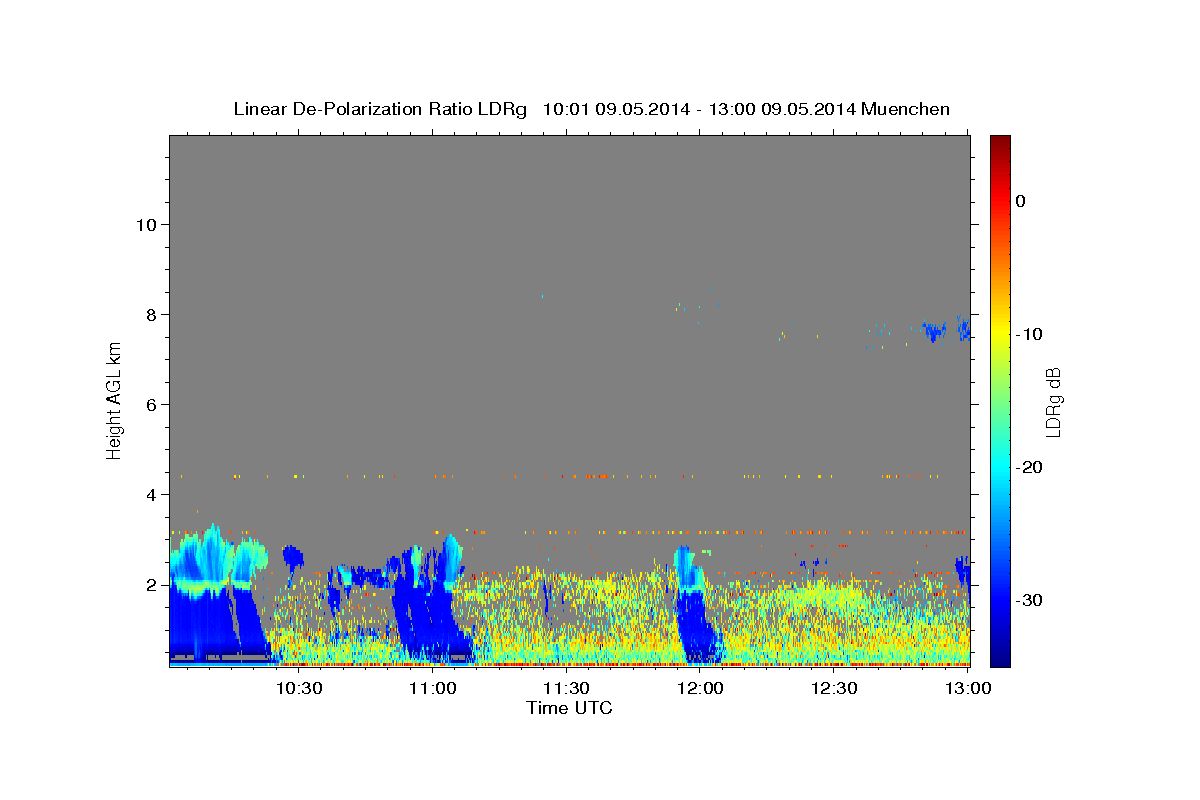The width and height of the screenshot is (1200, 800).
Task: Click the height tick label 6
Action: (150, 405)
